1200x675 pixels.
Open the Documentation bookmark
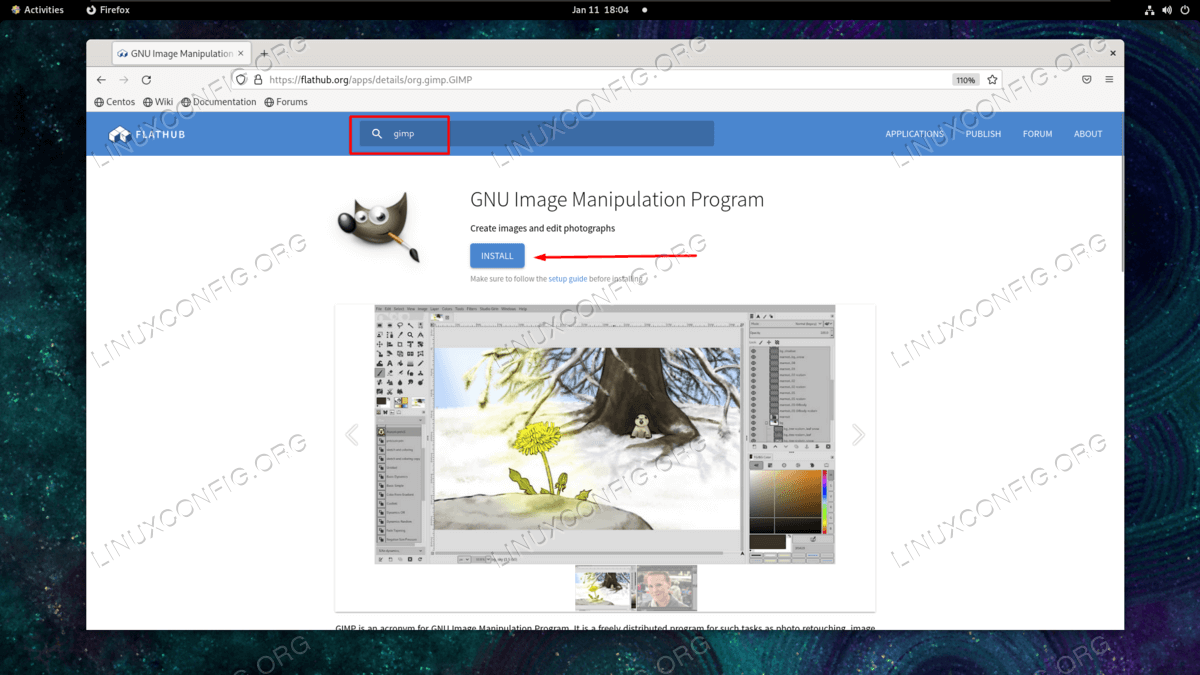pyautogui.click(x=219, y=102)
